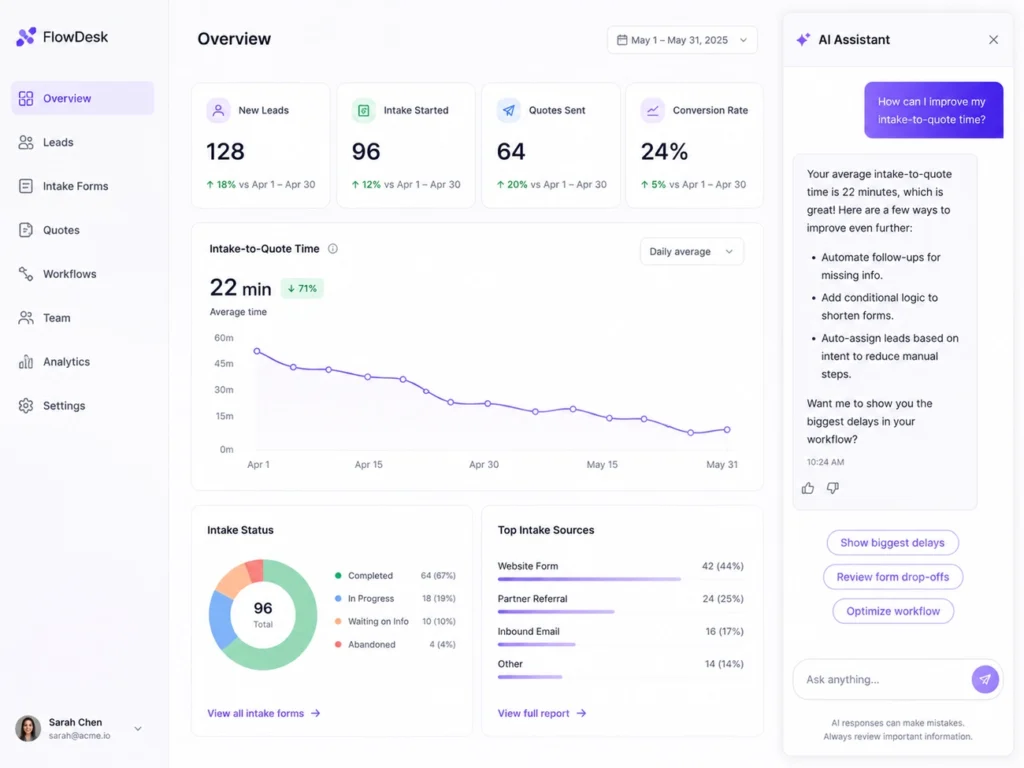Click the Leads people icon in sidebar
Screen dimensions: 1024x768
point(26,142)
